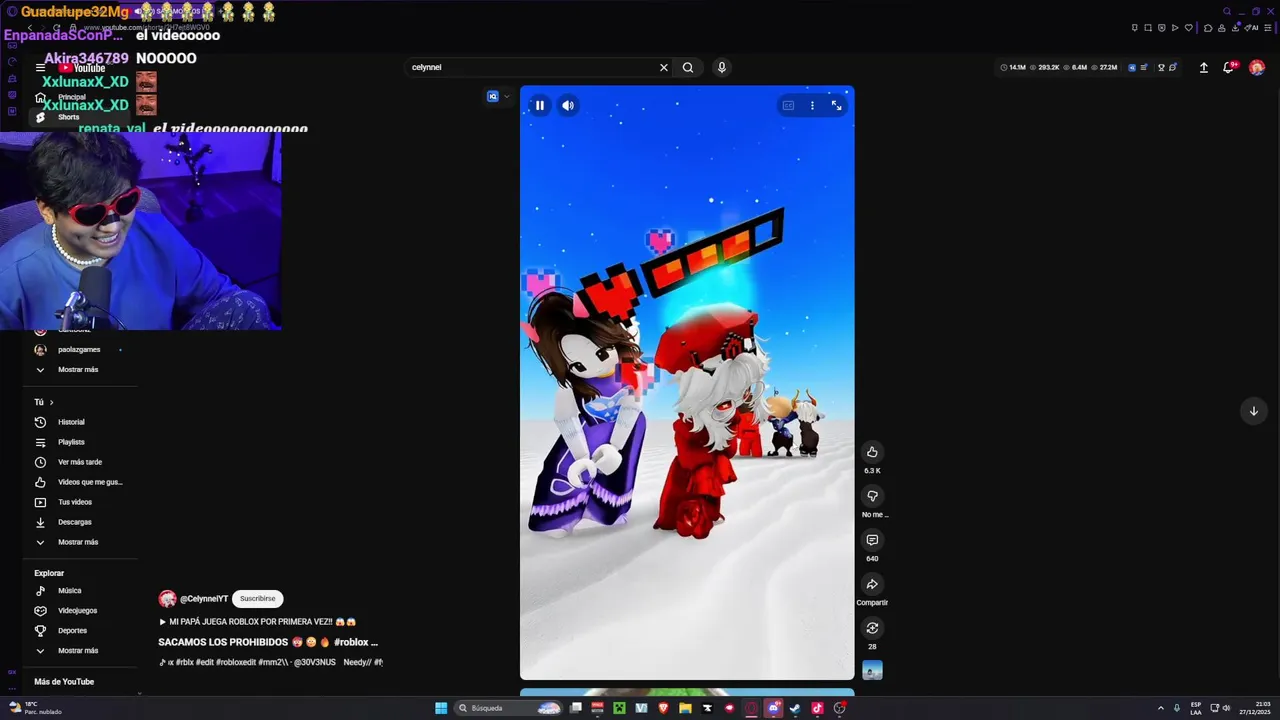Image resolution: width=1280 pixels, height=720 pixels.
Task: Pause the Shorts video
Action: point(539,105)
